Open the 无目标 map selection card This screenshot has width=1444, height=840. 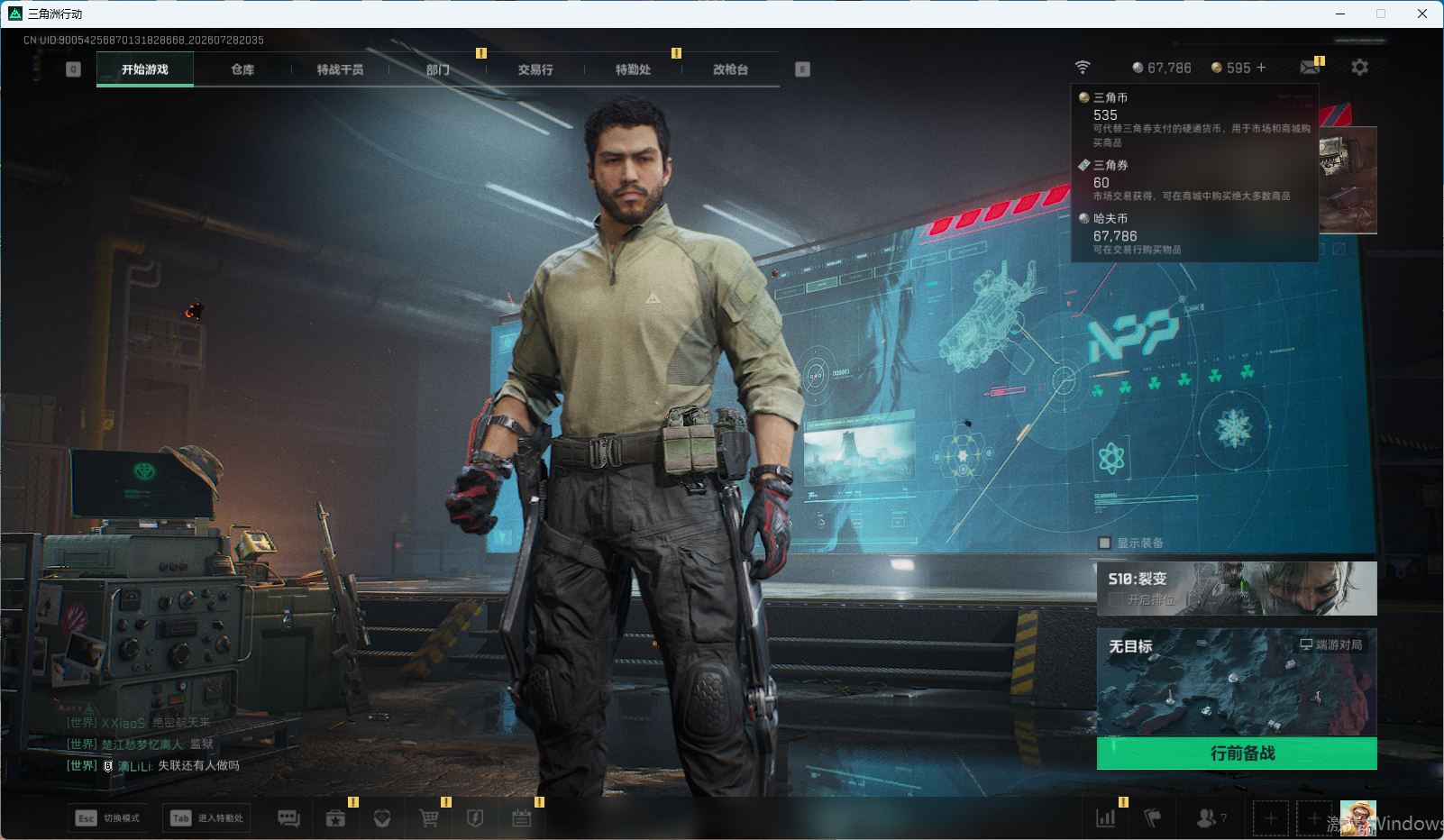[x=1237, y=682]
